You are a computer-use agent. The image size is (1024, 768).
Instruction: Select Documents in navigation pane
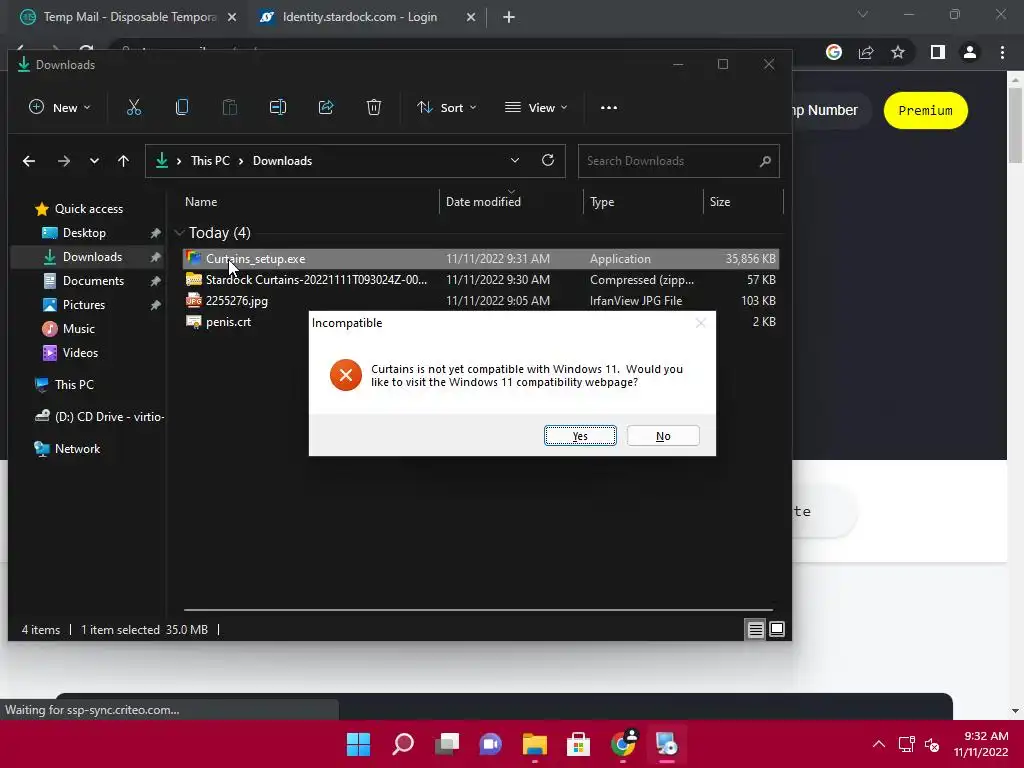pos(93,281)
